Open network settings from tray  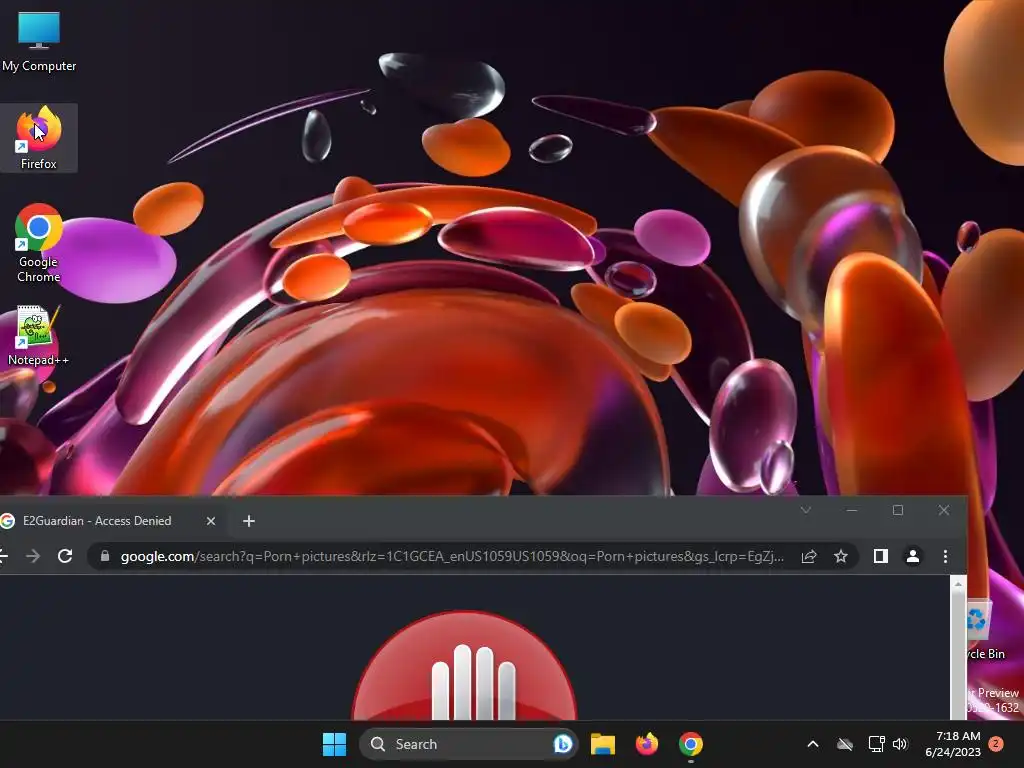(x=876, y=744)
